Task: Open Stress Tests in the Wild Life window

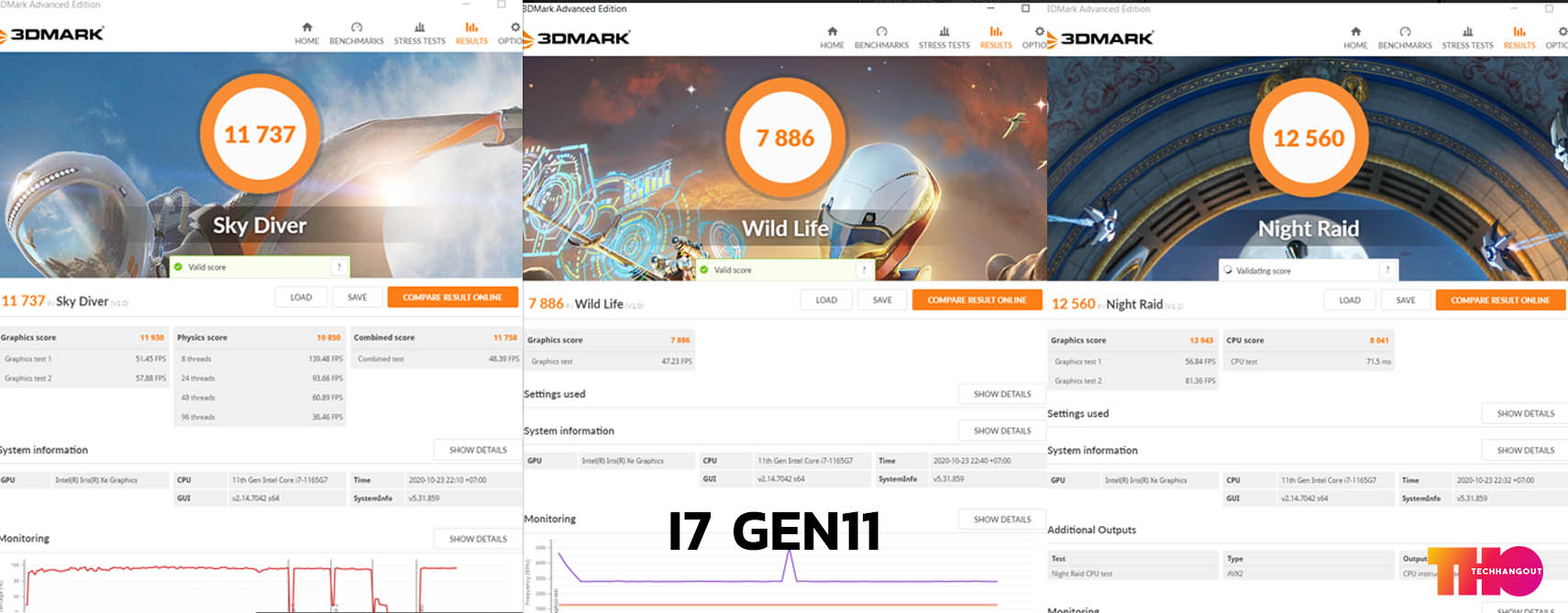Action: click(x=944, y=38)
